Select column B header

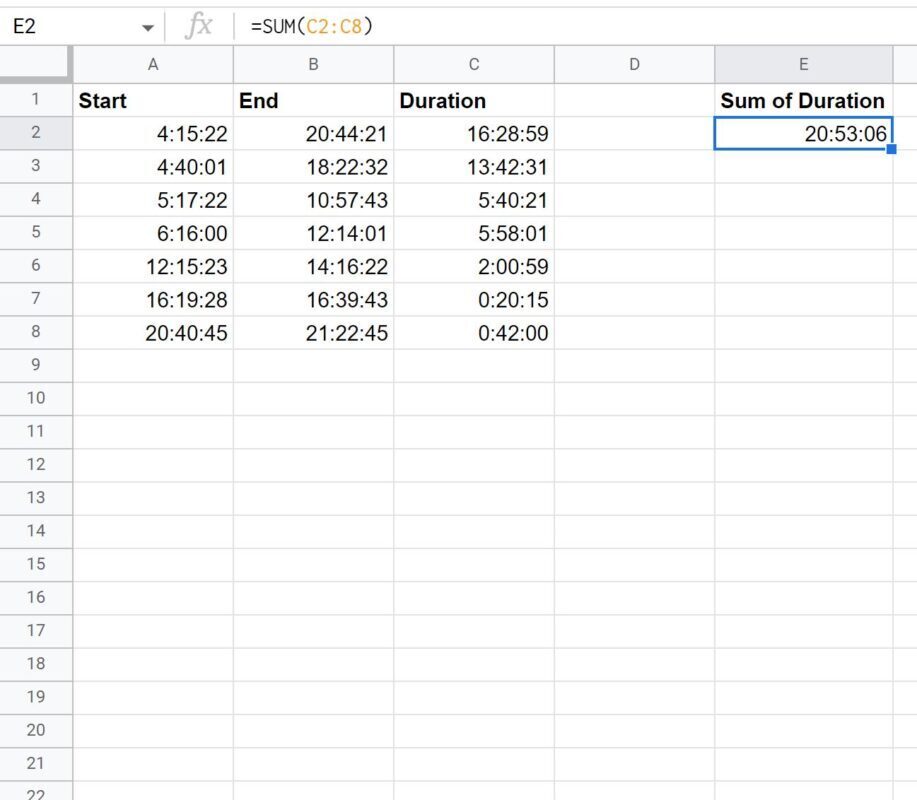tap(313, 64)
